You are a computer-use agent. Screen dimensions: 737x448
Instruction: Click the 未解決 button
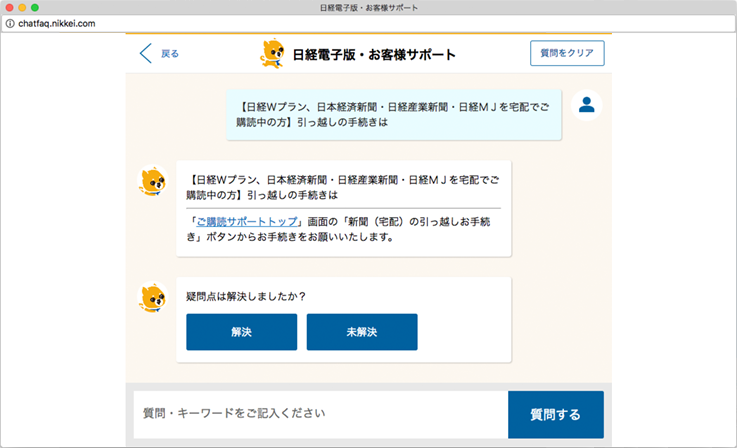point(362,332)
